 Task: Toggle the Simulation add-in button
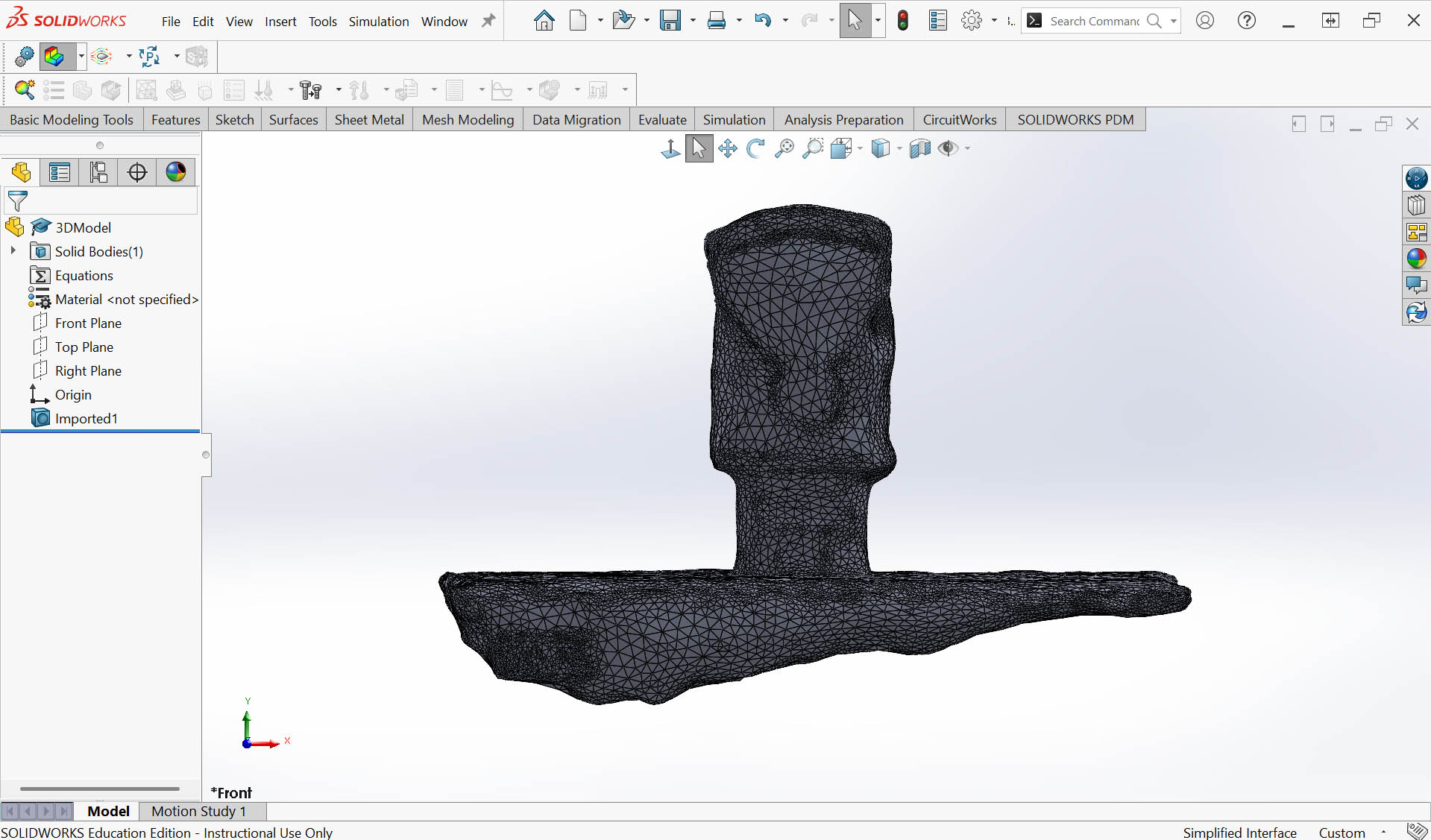(x=54, y=56)
